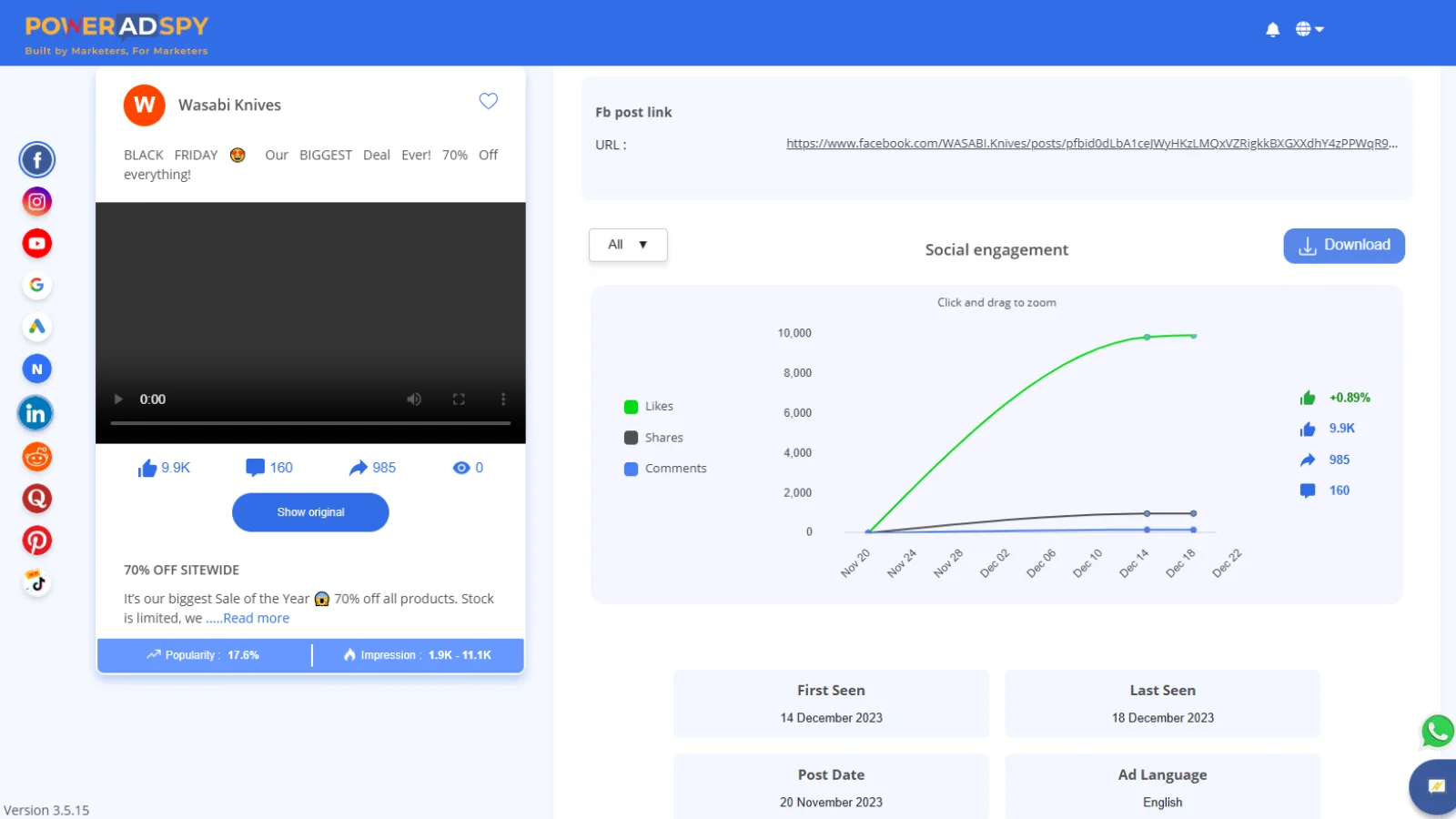Click the Ad Language English value
This screenshot has height=819, width=1456.
[x=1163, y=803]
